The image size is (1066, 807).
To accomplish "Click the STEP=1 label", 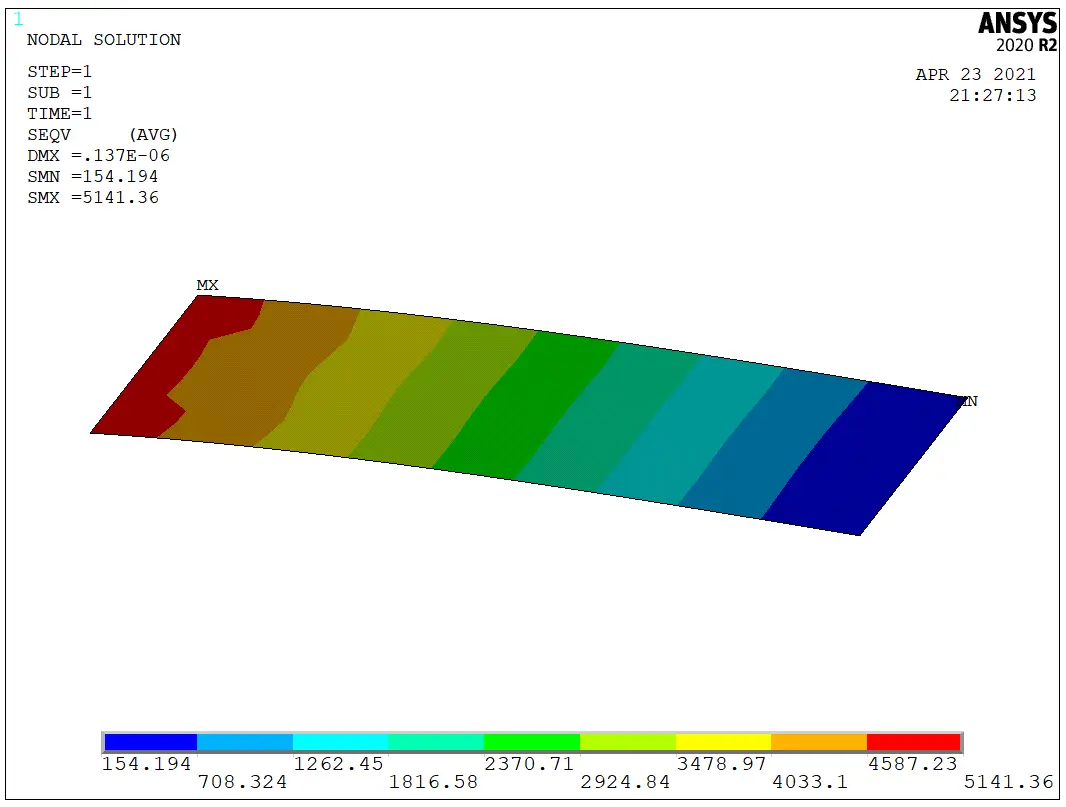I will pos(59,71).
